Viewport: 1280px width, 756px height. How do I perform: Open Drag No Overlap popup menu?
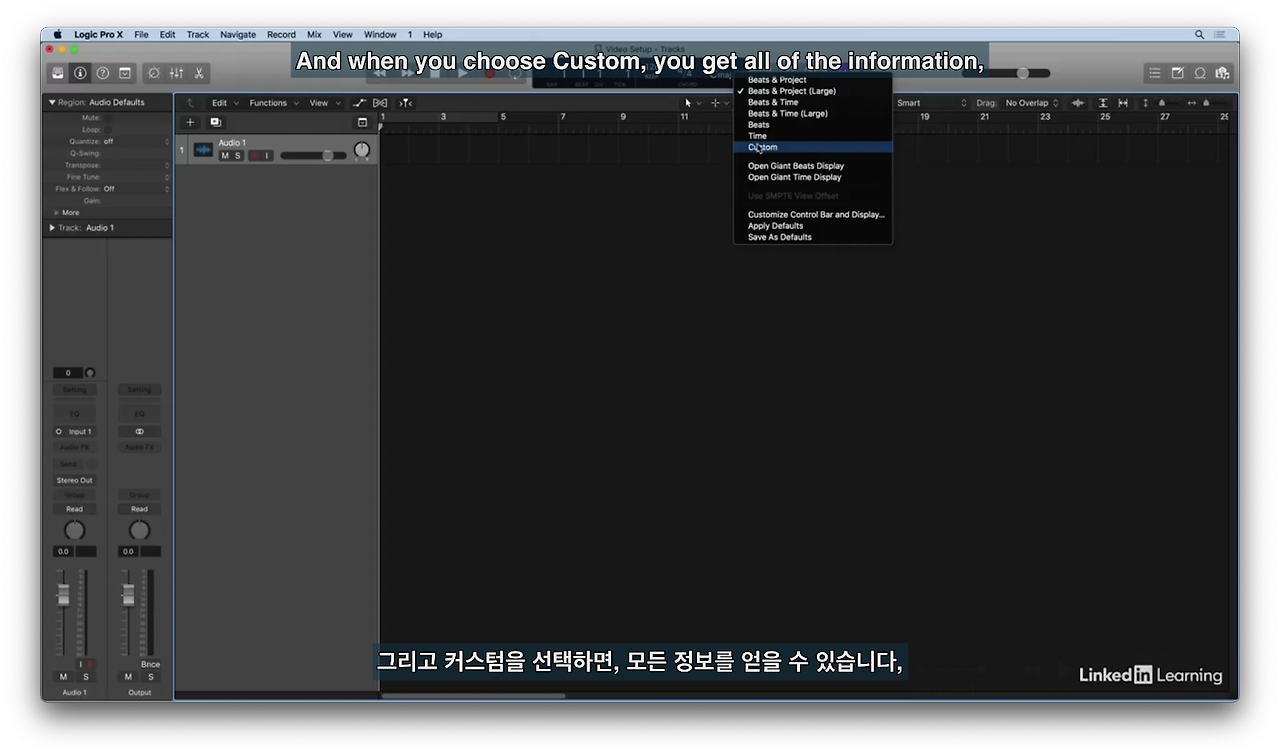coord(1032,103)
